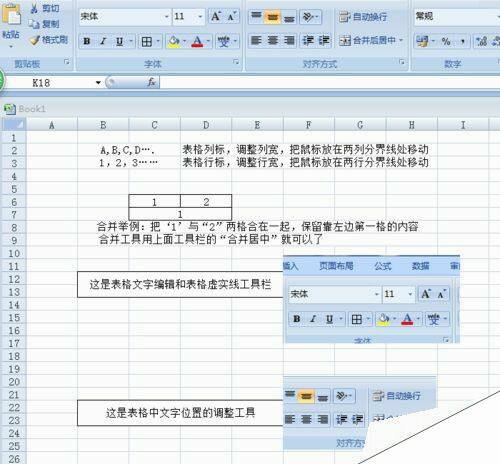Viewport: 500px width, 464px height.
Task: Select row 18 by its header
Action: (14, 356)
